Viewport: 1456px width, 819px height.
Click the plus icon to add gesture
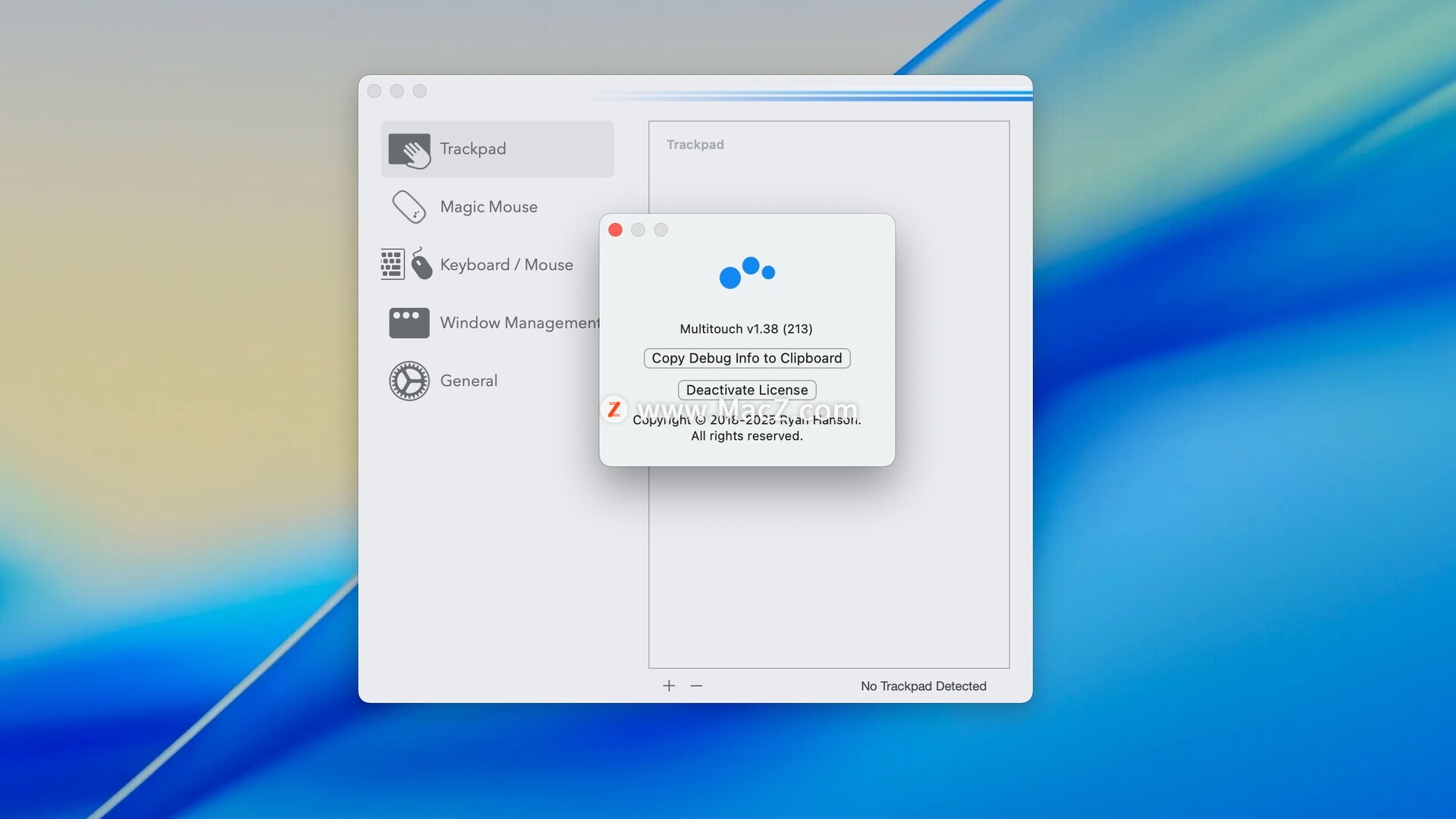pyautogui.click(x=669, y=686)
